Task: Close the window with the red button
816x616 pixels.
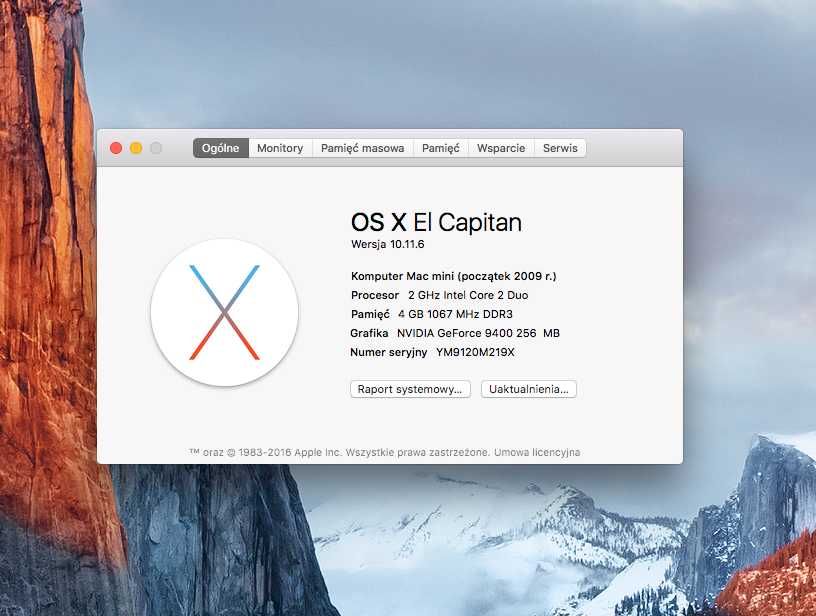Action: (116, 148)
